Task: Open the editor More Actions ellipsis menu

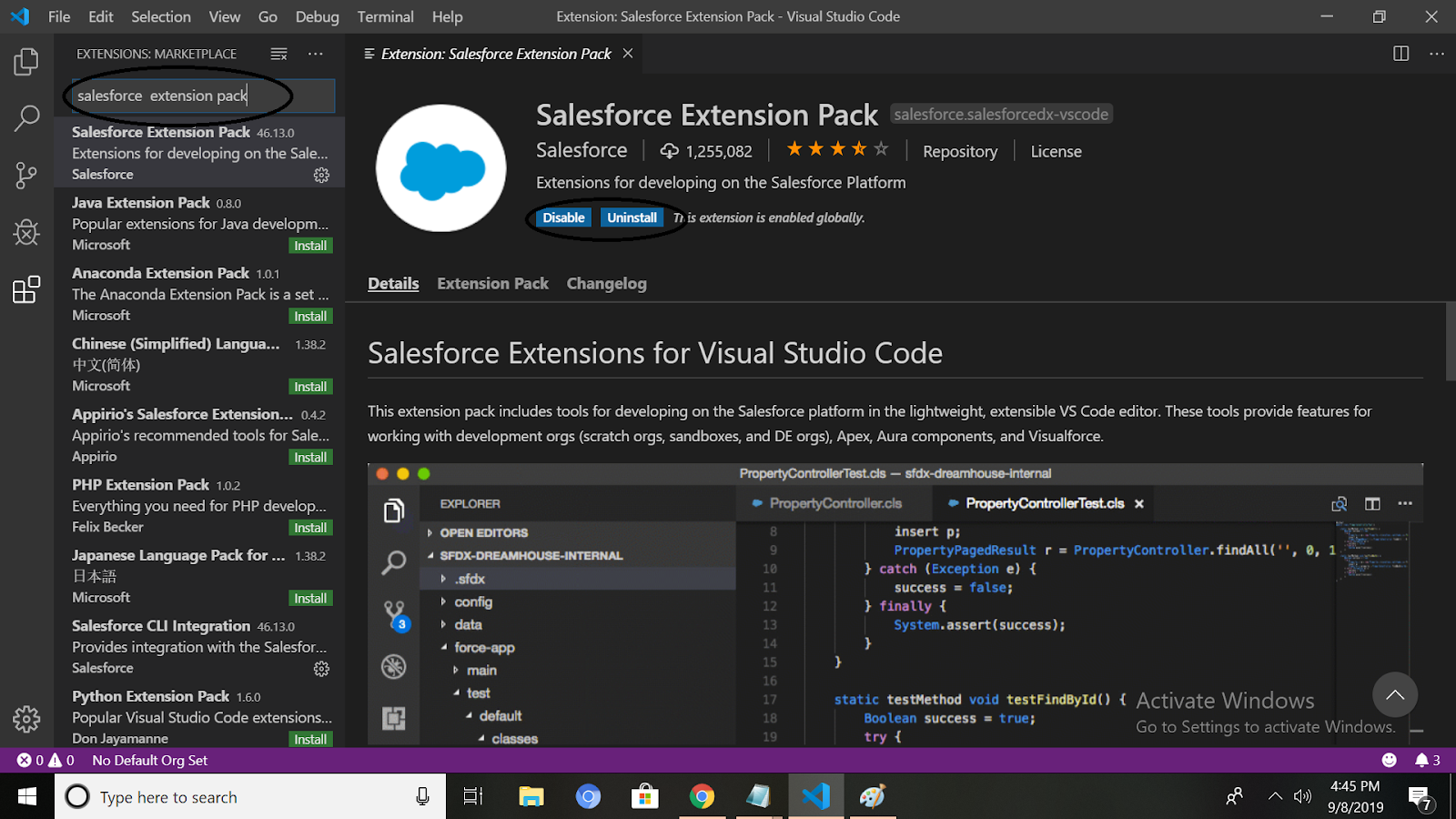Action: 1436,54
